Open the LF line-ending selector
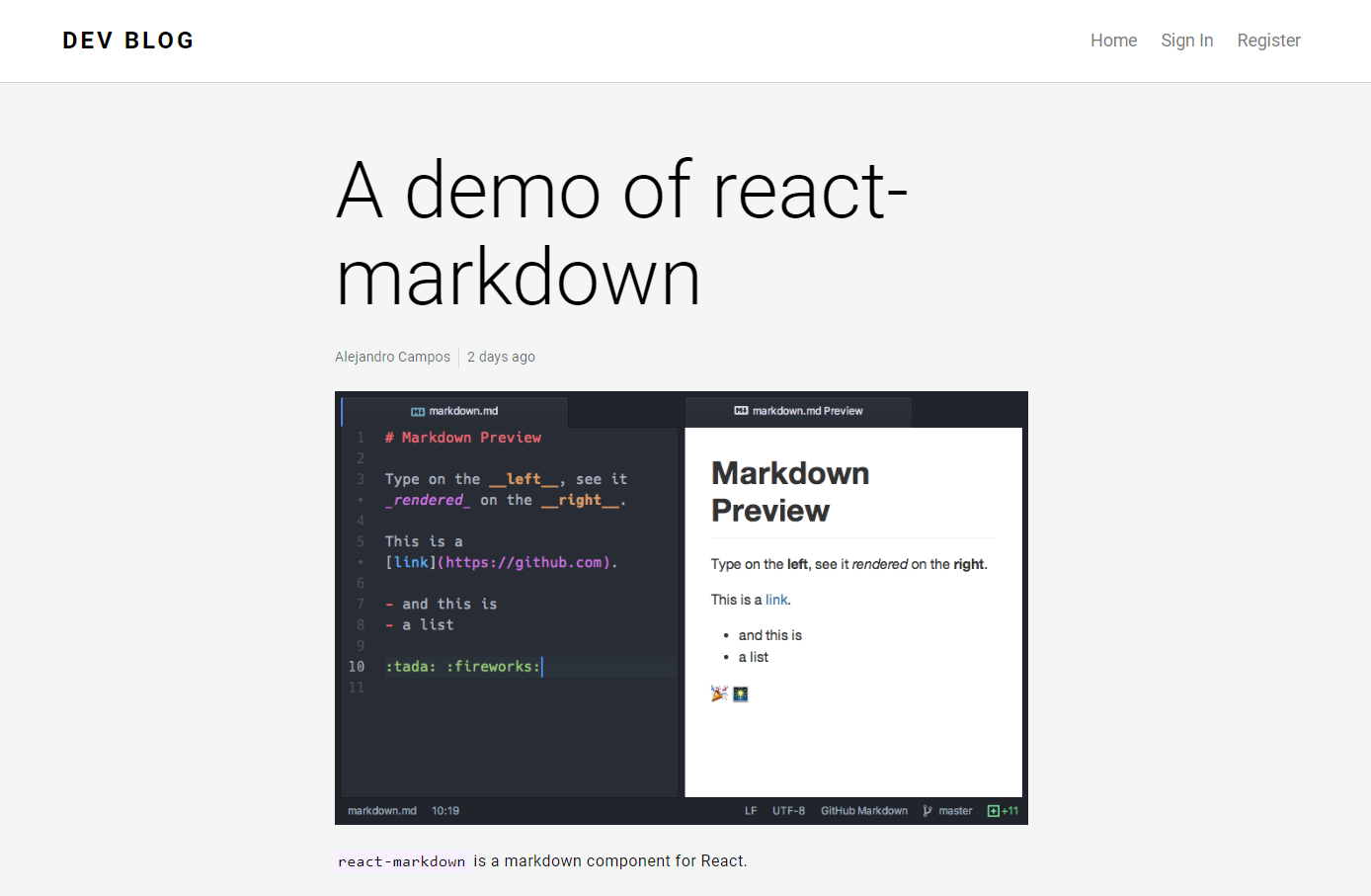This screenshot has width=1371, height=896. (751, 810)
